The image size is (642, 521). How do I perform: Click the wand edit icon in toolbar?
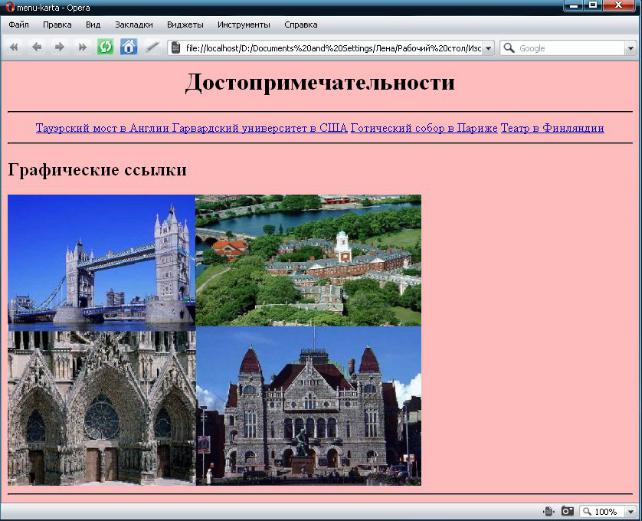152,47
